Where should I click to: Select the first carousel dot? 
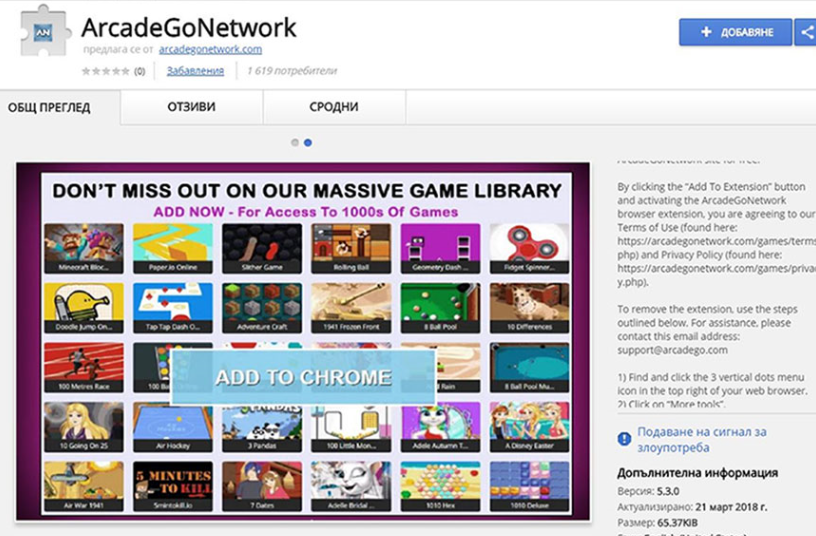click(295, 143)
